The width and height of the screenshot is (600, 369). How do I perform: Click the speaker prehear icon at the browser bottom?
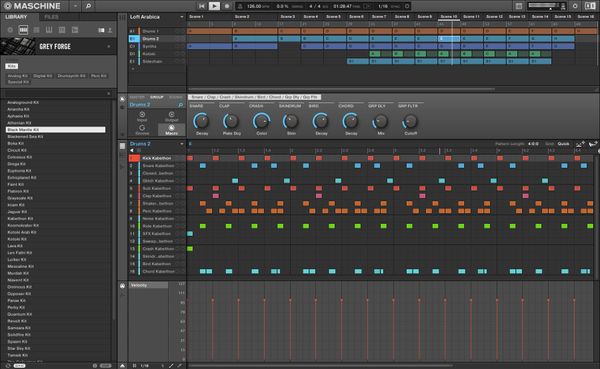point(8,366)
